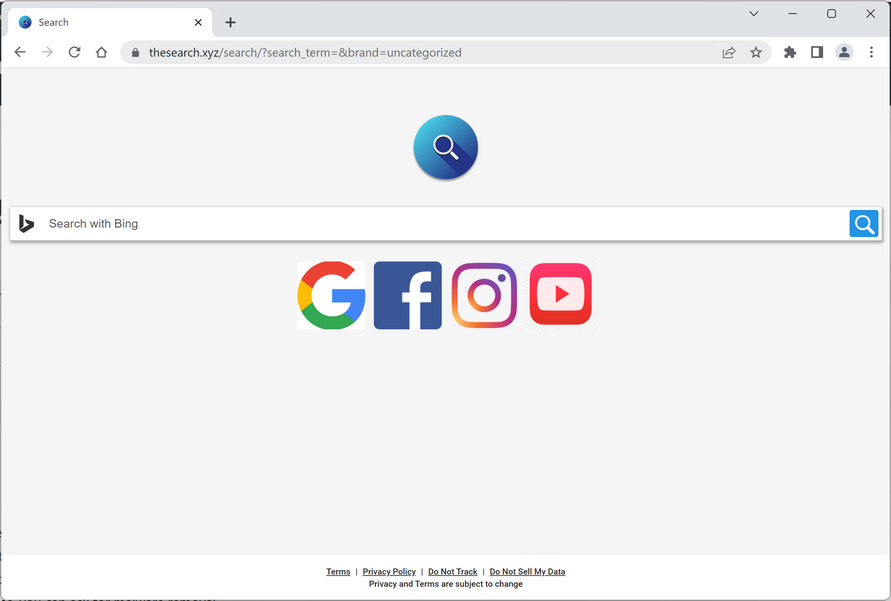Open the user profile menu
Viewport: 891px width, 601px height.
[x=844, y=52]
